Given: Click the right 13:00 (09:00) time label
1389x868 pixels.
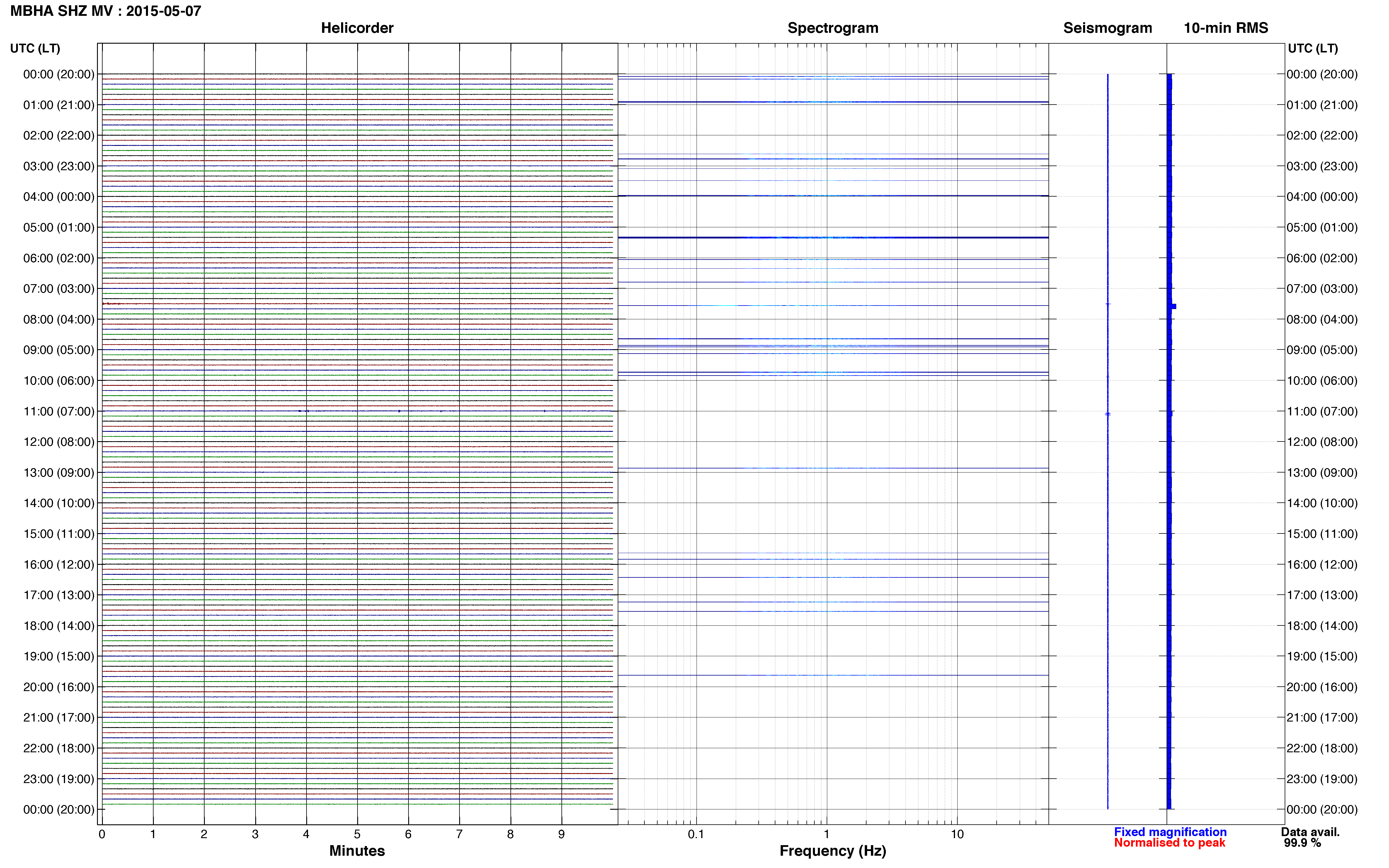Looking at the screenshot, I should pos(1322,473).
